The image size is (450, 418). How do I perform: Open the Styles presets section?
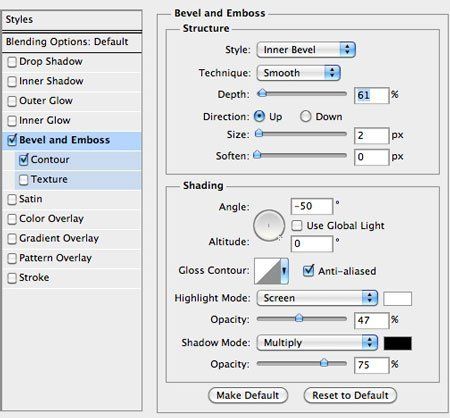tap(72, 20)
